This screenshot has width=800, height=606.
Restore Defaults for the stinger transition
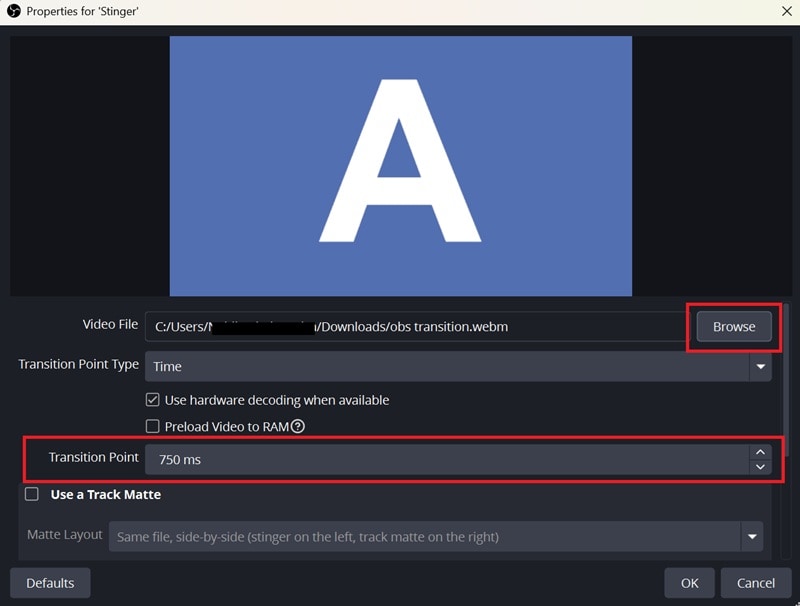click(x=49, y=582)
